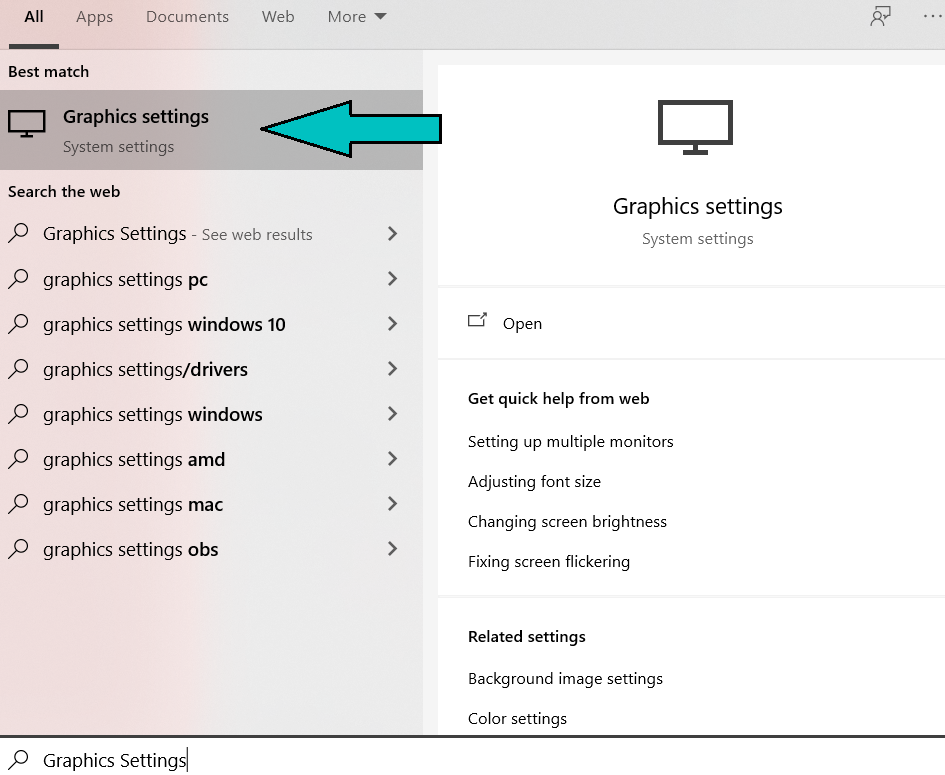This screenshot has width=945, height=775.
Task: Open 'Setting up multiple monitors' help link
Action: (570, 442)
